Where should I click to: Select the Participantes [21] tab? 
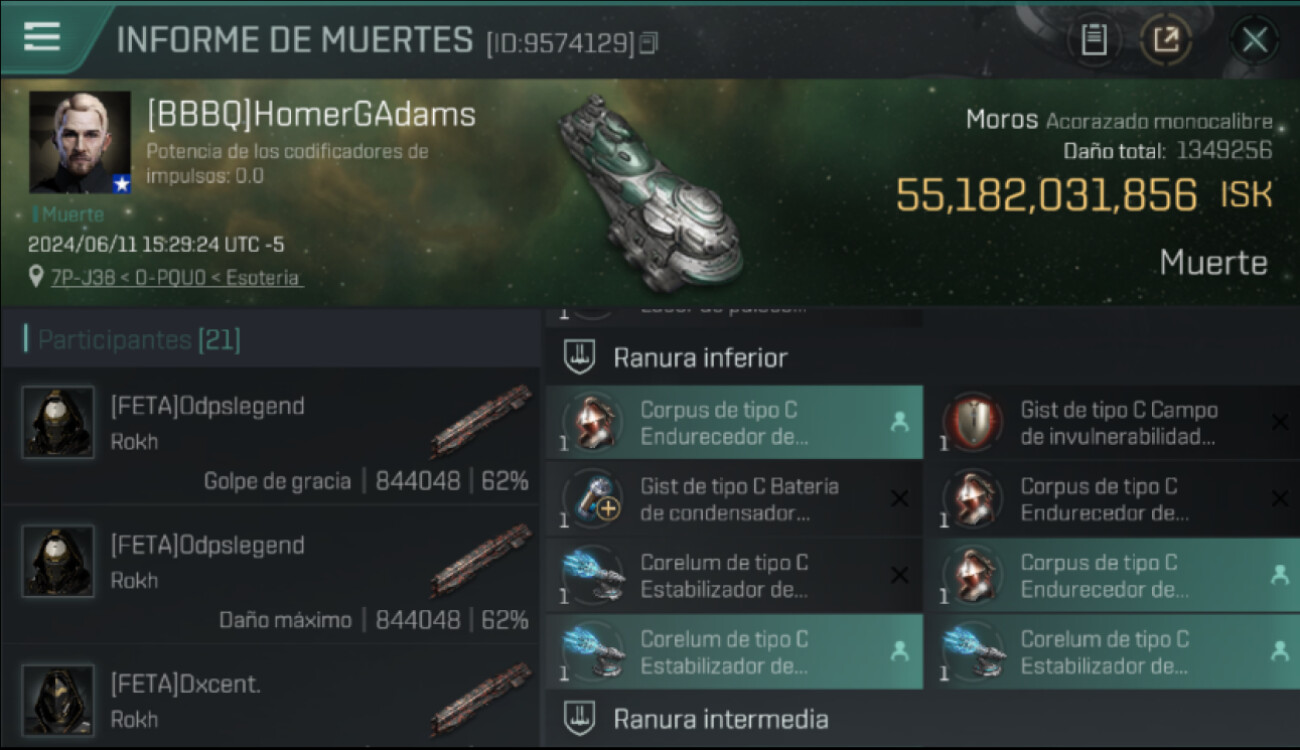coord(139,340)
